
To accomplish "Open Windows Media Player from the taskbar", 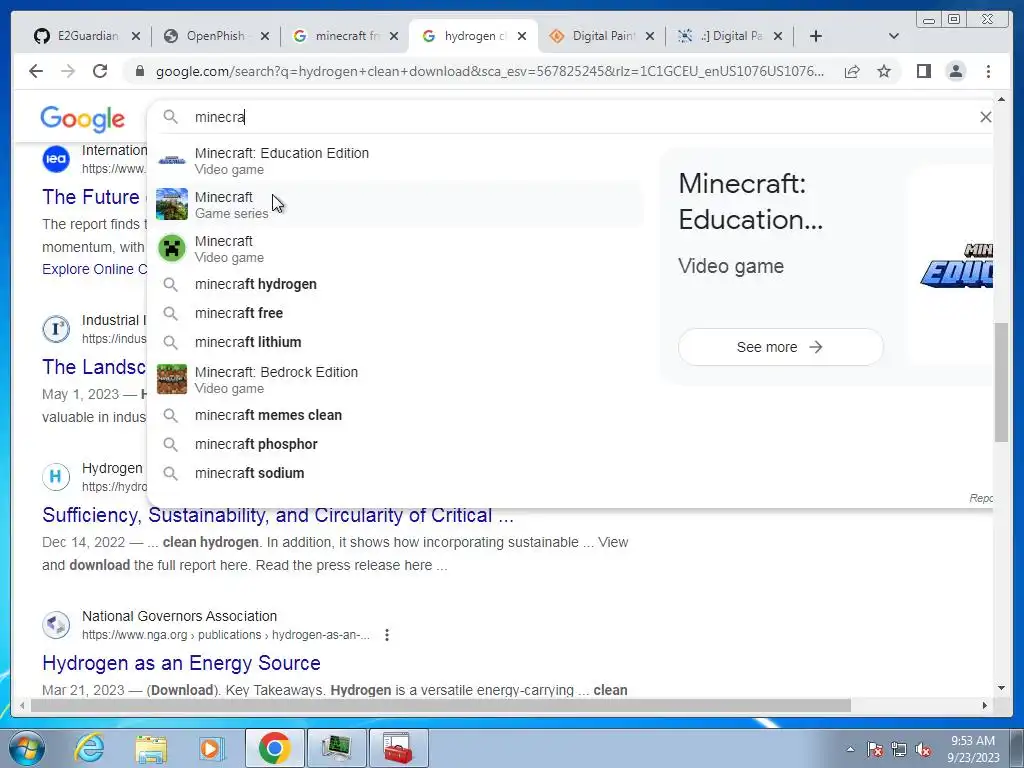I will tap(211, 748).
